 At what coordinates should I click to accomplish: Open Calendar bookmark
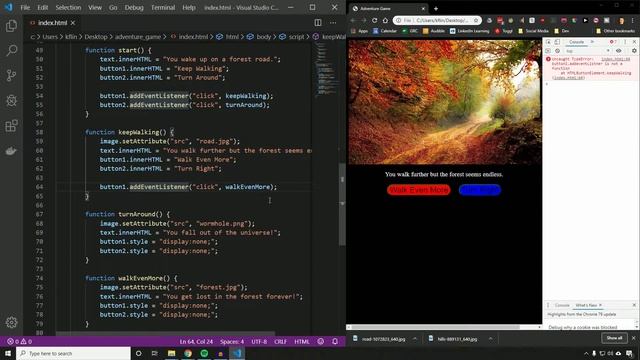click(384, 31)
